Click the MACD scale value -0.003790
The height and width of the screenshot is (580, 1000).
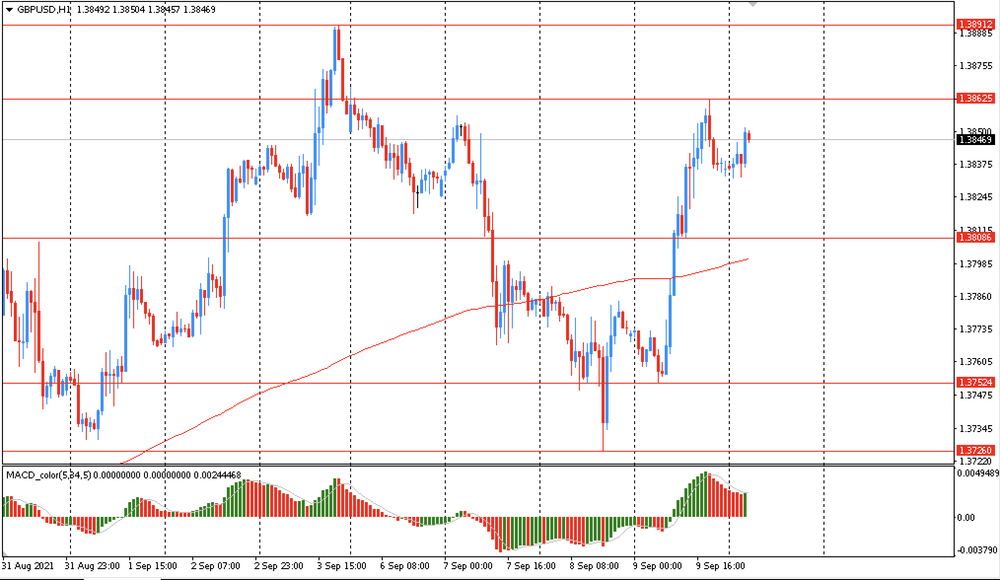pyautogui.click(x=977, y=550)
